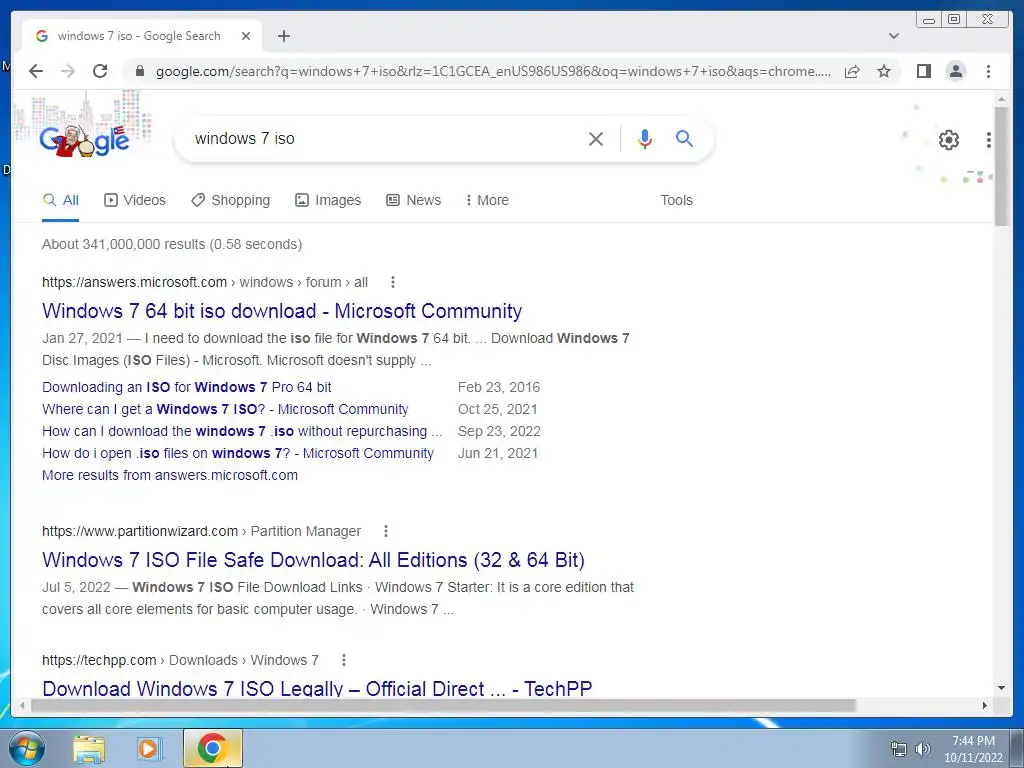Viewport: 1024px width, 768px height.
Task: Open 'How can I download the windows 7 .iso' link
Action: pos(242,432)
